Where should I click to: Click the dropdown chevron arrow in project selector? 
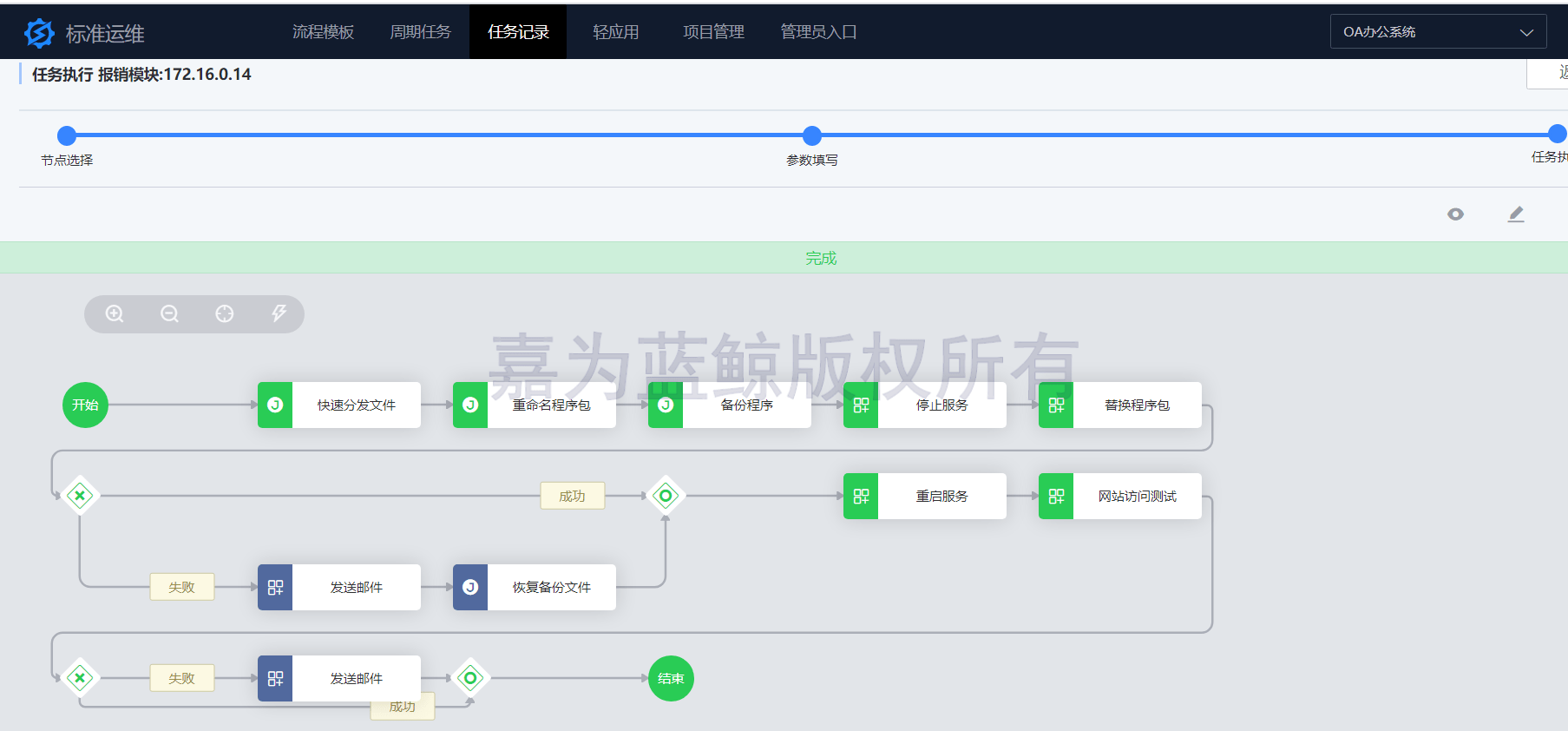click(1526, 33)
